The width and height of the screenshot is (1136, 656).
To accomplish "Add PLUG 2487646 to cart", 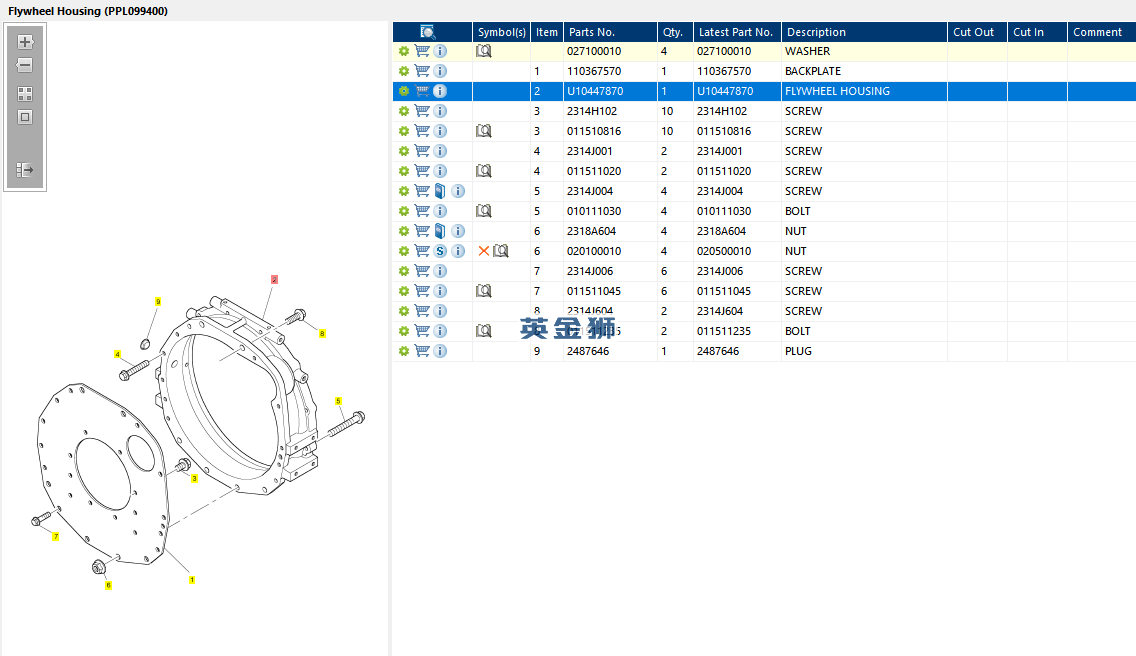I will [422, 351].
